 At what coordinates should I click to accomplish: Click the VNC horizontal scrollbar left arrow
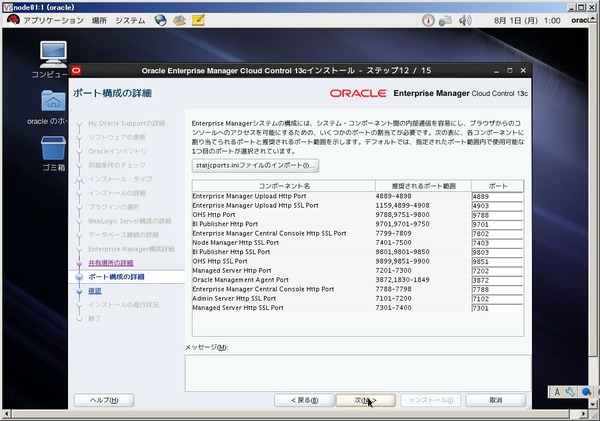tap(6, 414)
